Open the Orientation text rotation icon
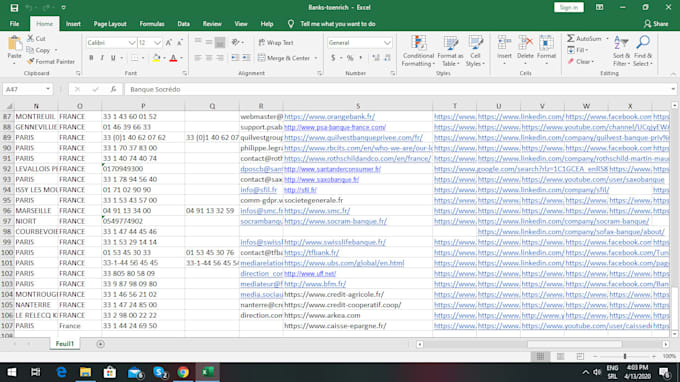Viewport: 680px width, 382px height. click(235, 42)
